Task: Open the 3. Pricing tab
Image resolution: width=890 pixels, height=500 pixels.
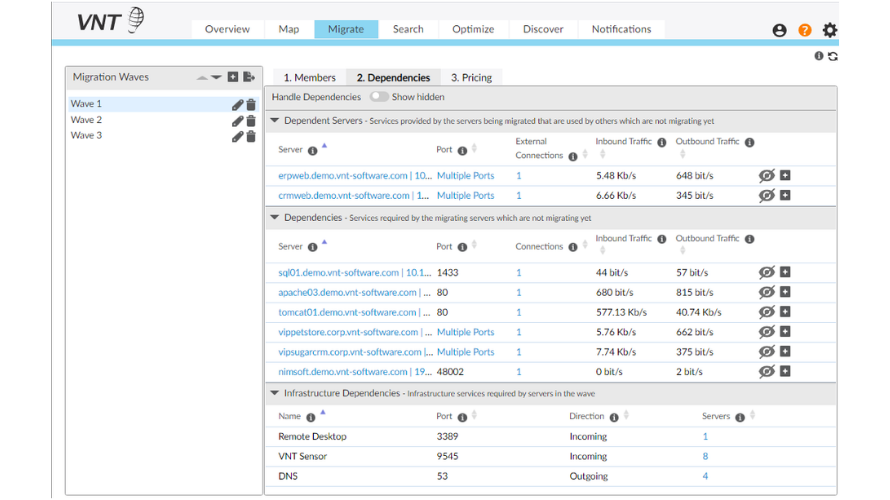Action: point(471,77)
